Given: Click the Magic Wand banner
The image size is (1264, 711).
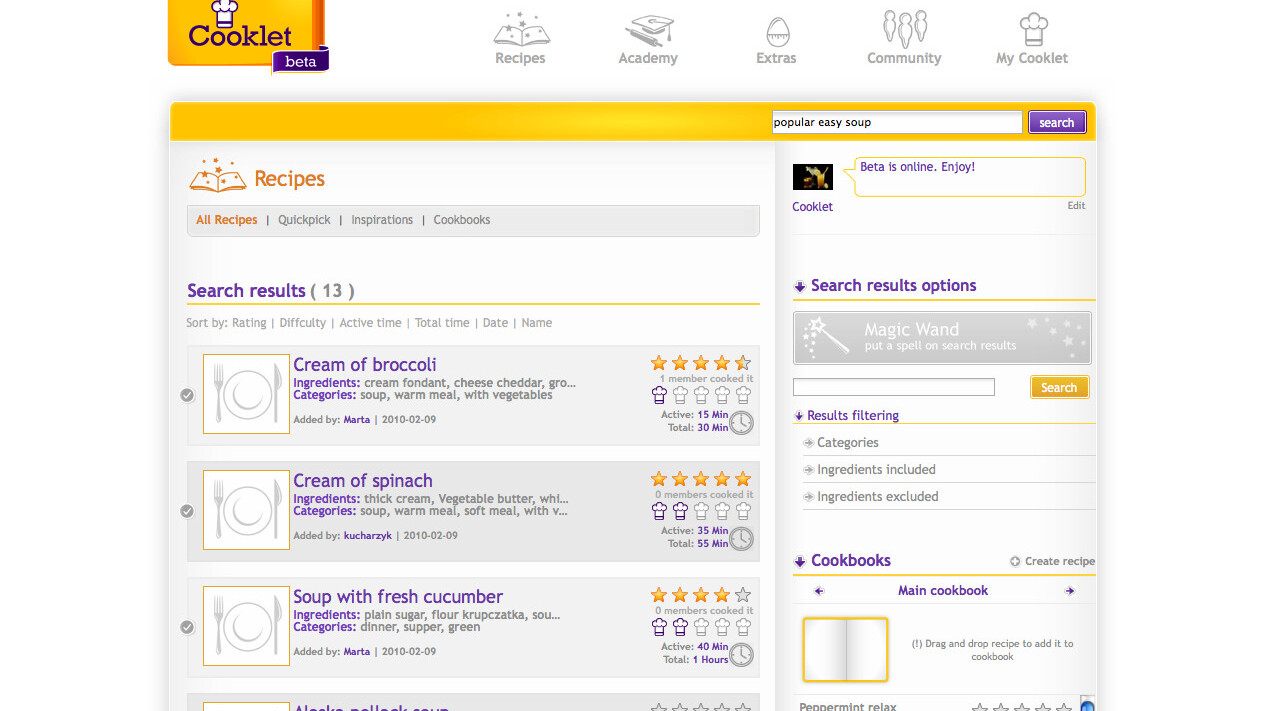Looking at the screenshot, I should coord(942,338).
